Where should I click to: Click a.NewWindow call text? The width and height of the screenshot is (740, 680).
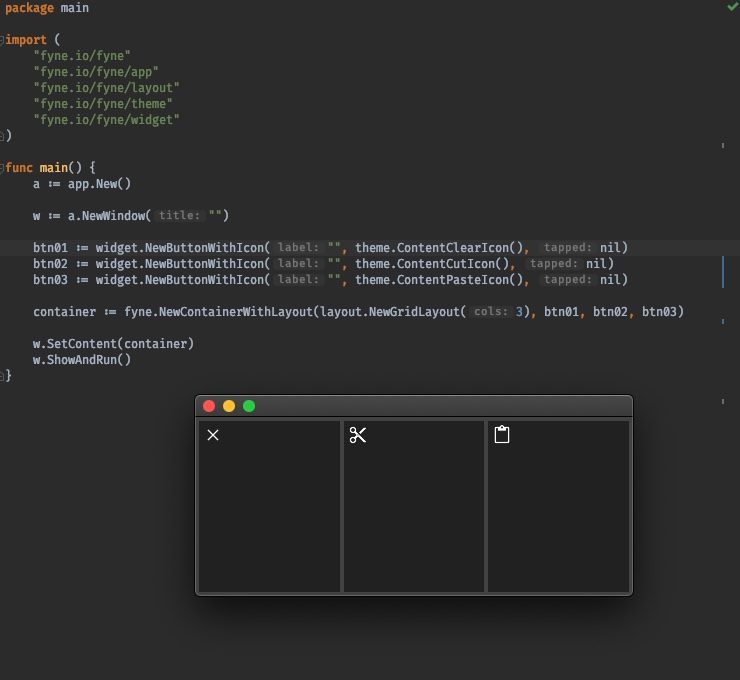[x=107, y=216]
